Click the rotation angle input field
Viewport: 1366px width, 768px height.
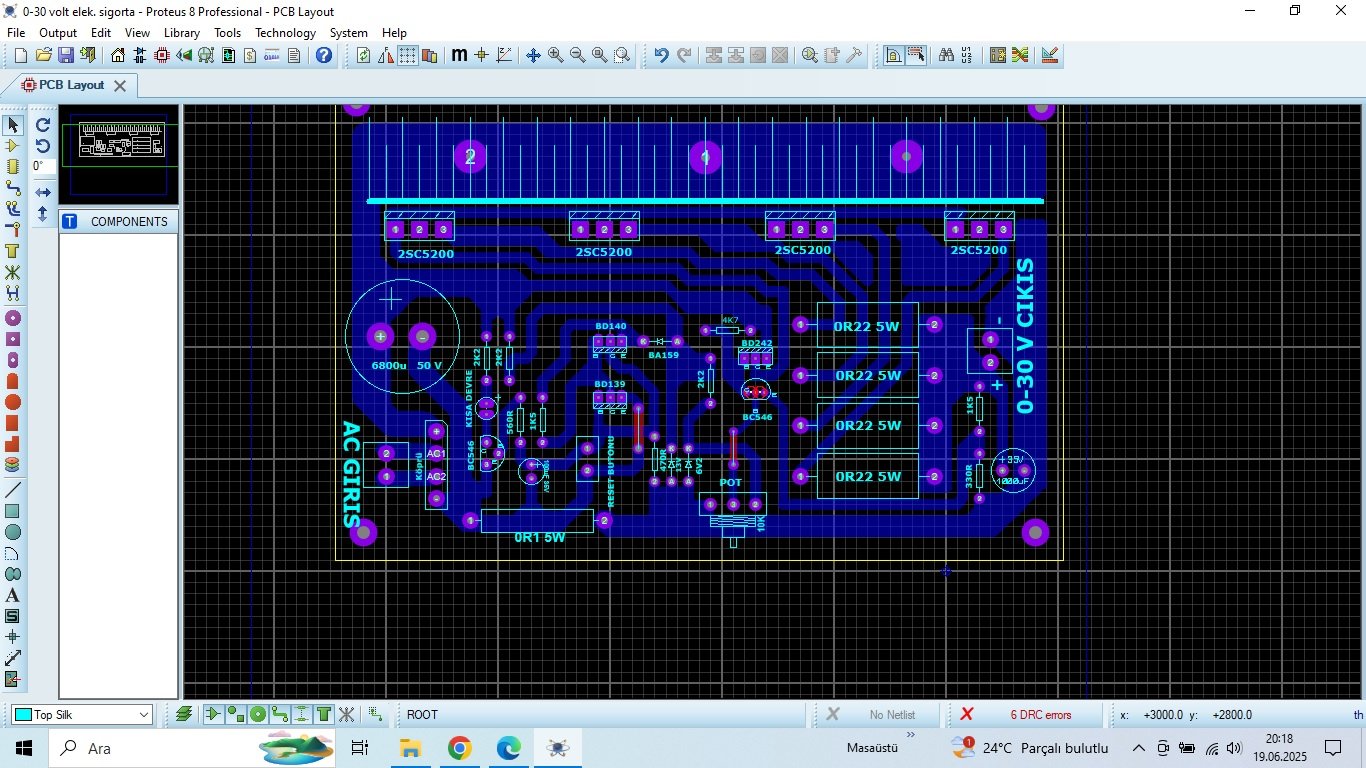pos(43,167)
